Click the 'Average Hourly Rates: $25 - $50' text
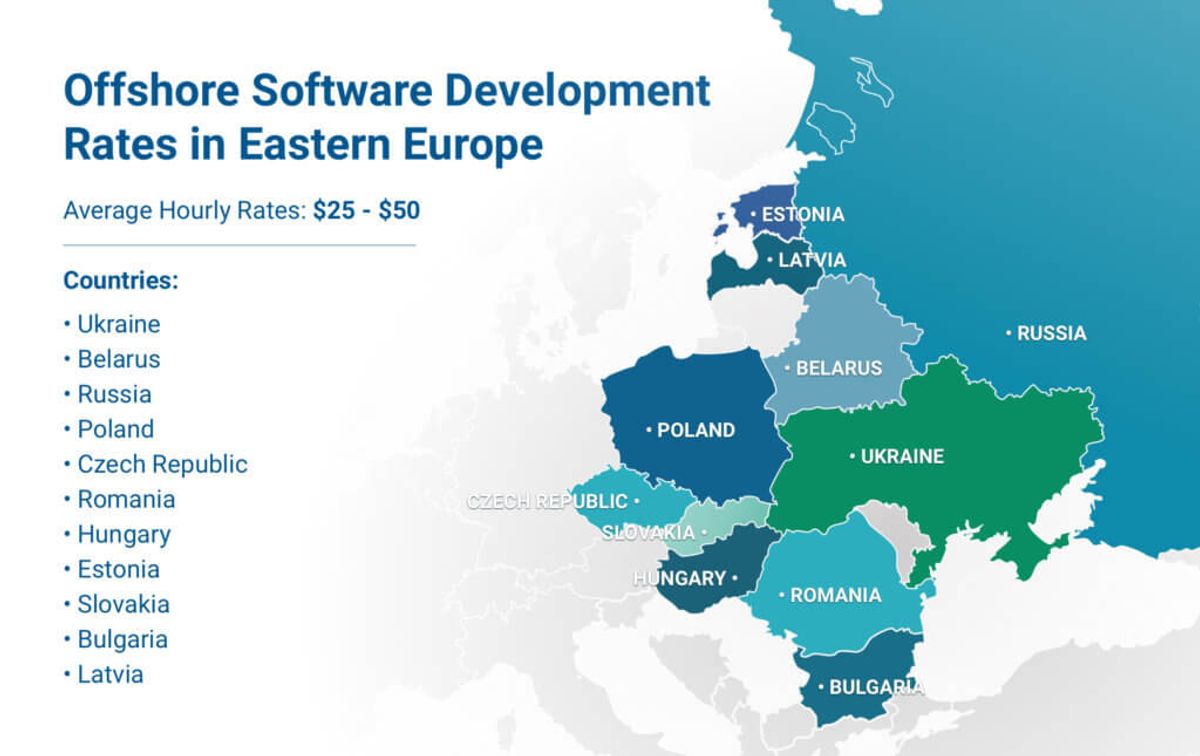1200x756 pixels. (241, 212)
